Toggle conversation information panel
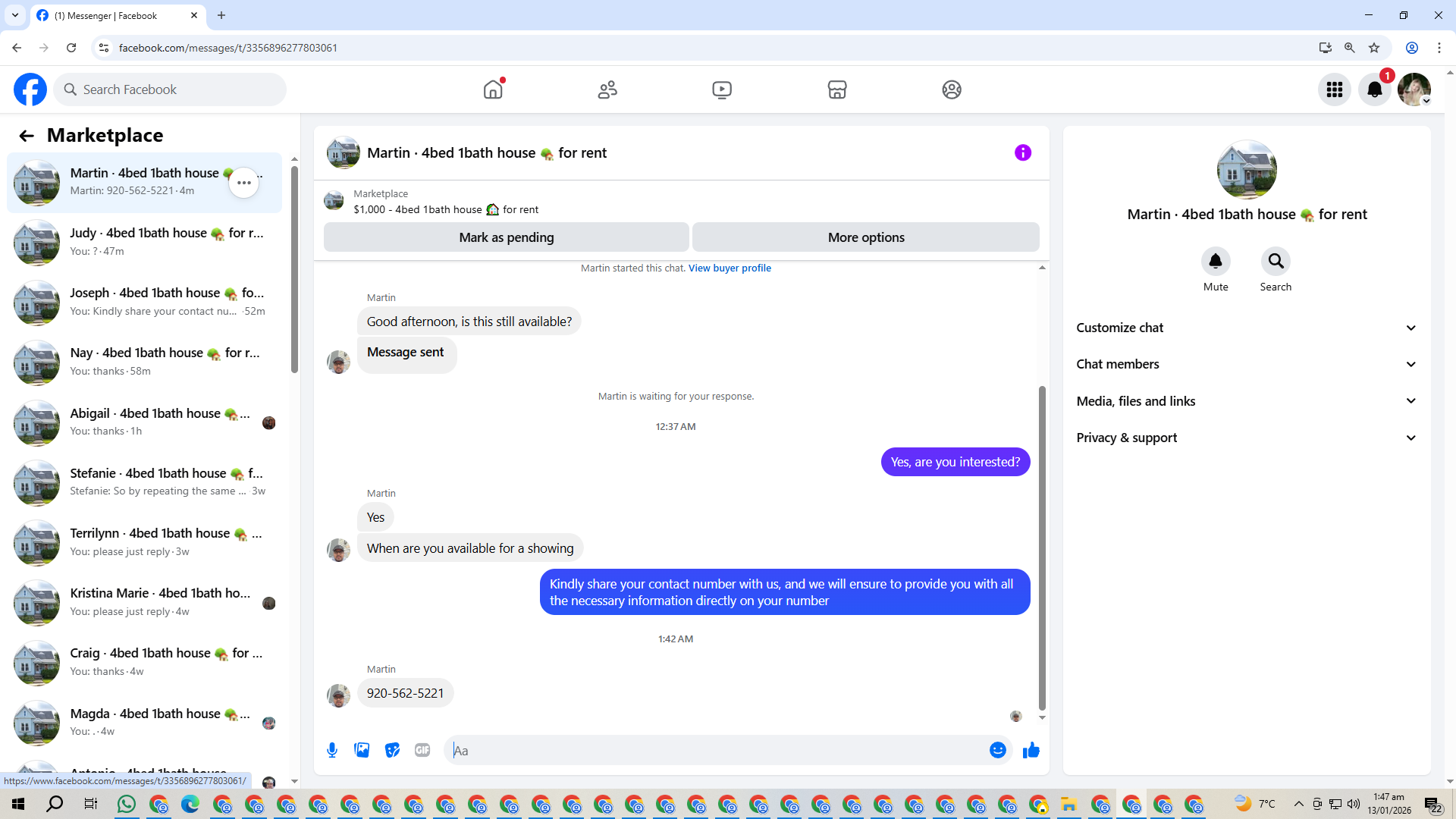Image resolution: width=1456 pixels, height=819 pixels. (x=1022, y=153)
